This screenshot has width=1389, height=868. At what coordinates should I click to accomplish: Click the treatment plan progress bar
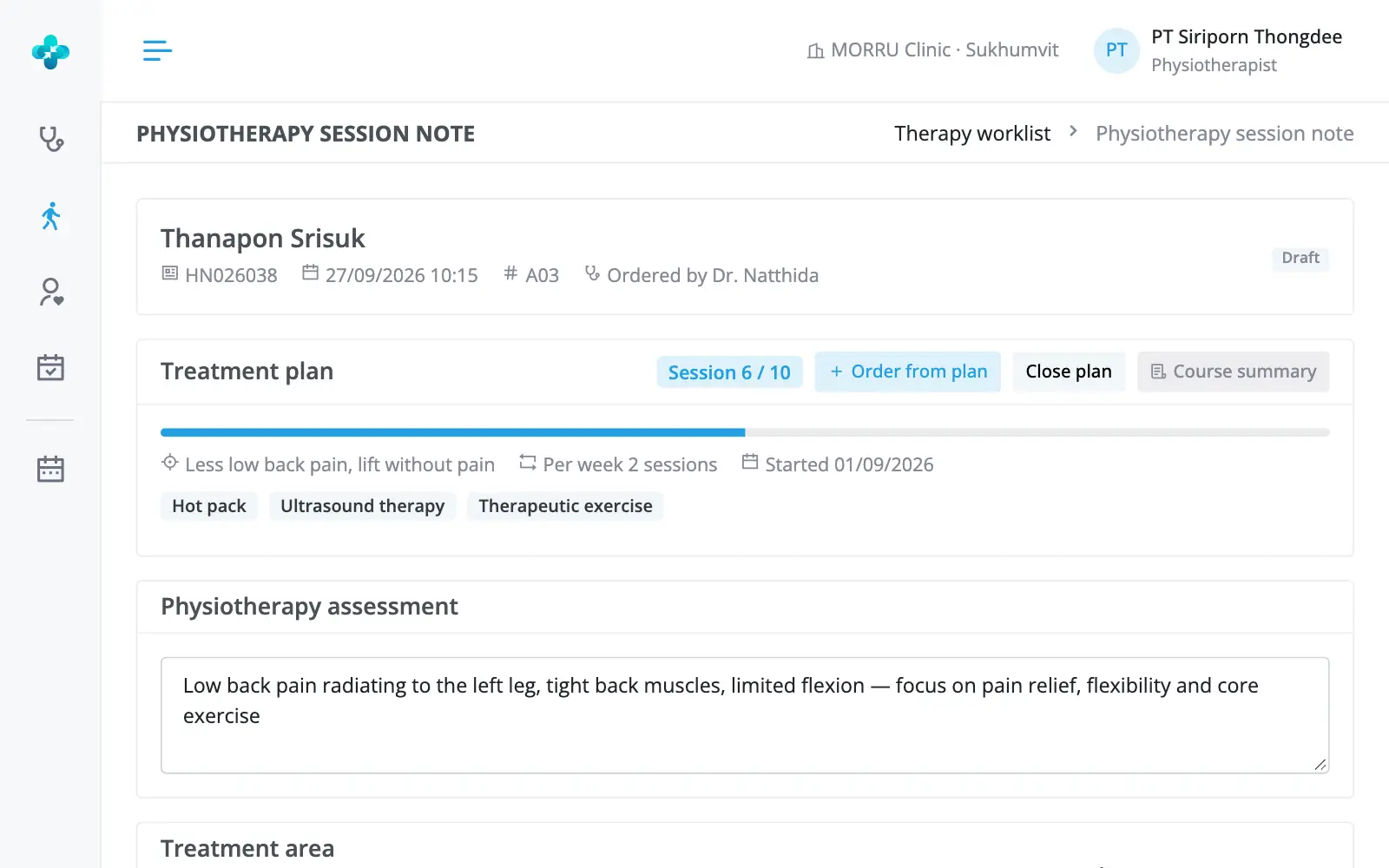pos(745,432)
